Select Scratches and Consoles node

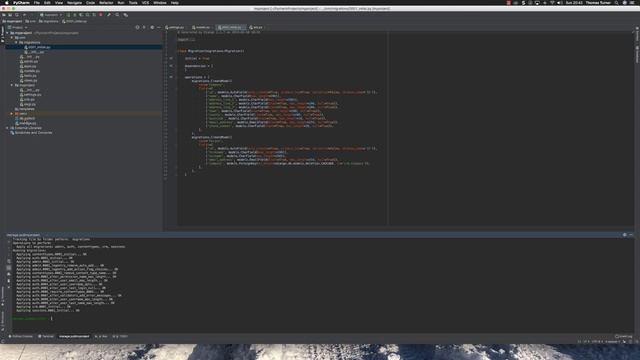(31, 133)
